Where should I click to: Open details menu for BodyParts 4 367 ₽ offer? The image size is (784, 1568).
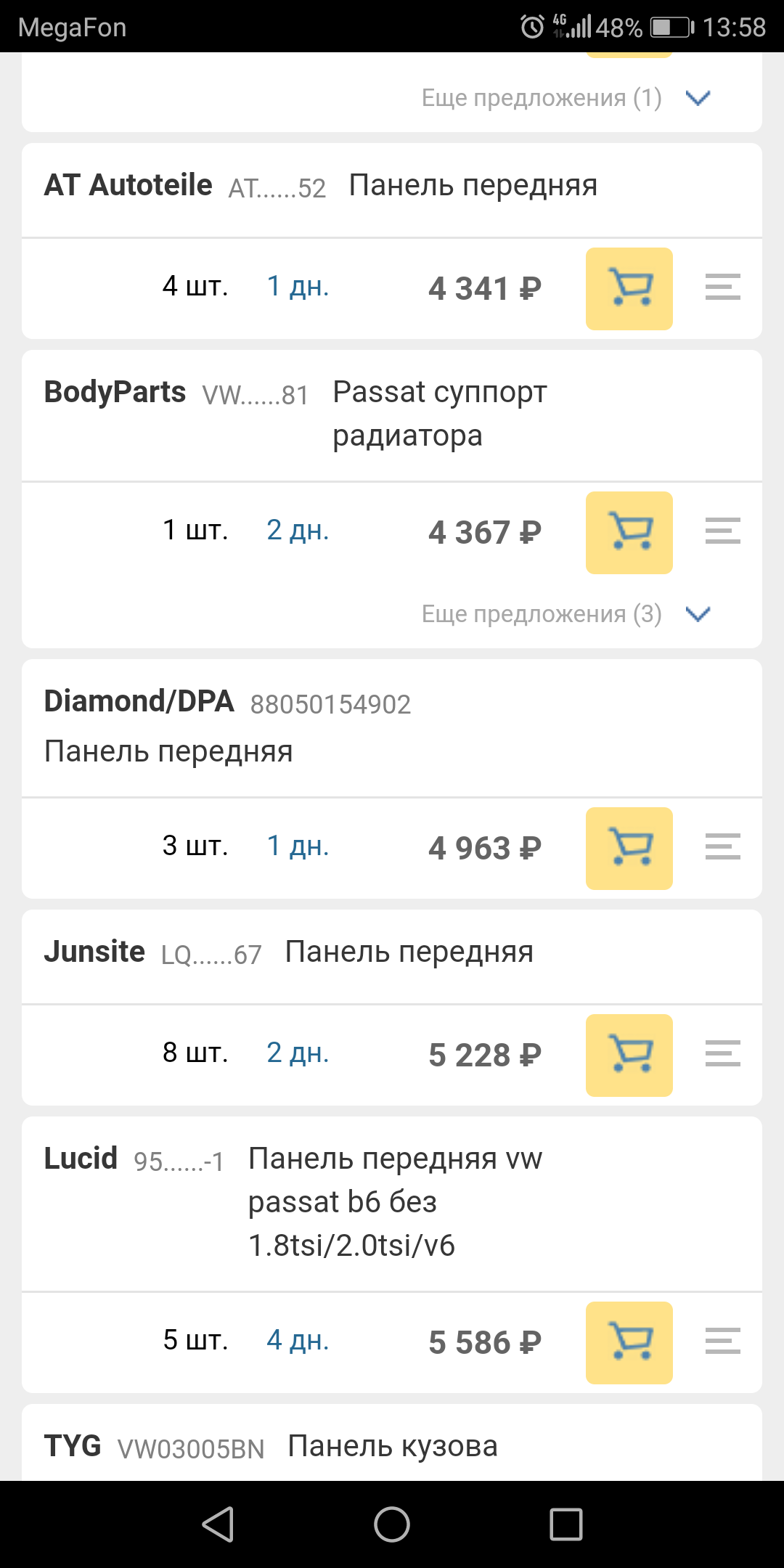click(x=722, y=531)
